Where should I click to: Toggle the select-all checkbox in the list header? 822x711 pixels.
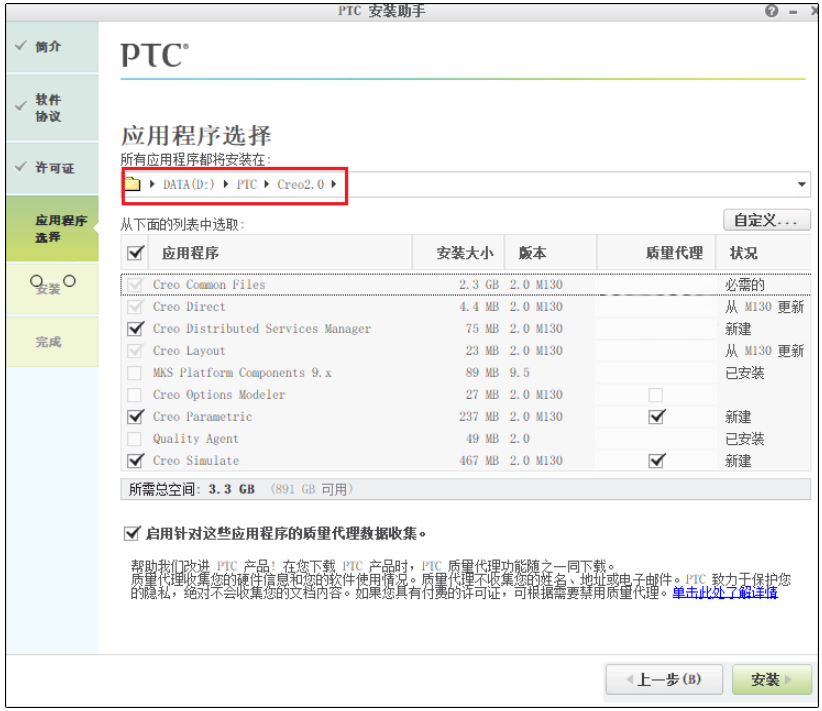click(x=136, y=253)
